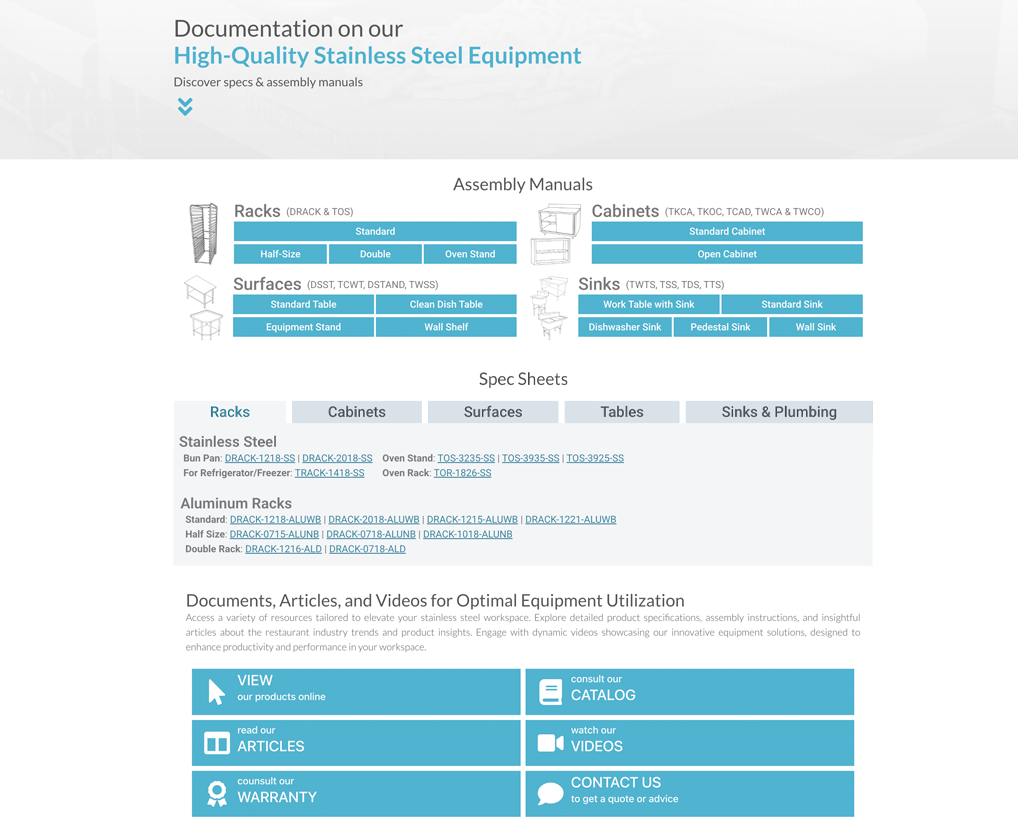1018x836 pixels.
Task: Click the warranty ribbon badge icon
Action: click(x=216, y=794)
